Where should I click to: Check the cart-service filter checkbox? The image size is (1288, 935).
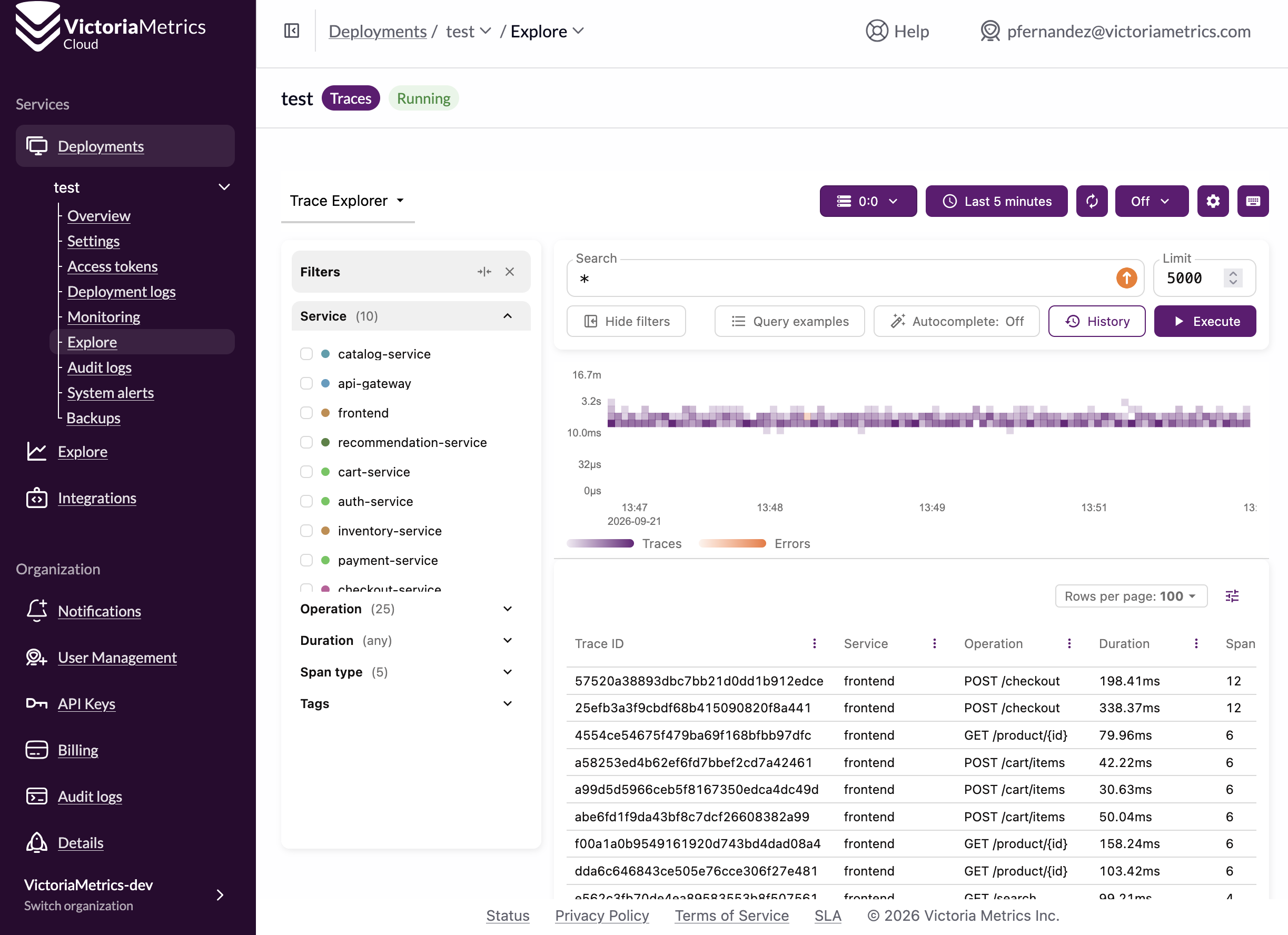point(306,472)
